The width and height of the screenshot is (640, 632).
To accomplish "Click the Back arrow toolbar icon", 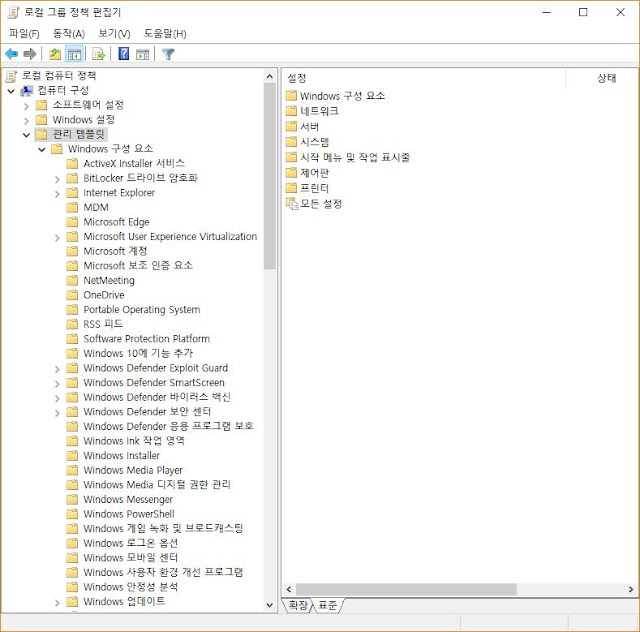I will pos(11,54).
